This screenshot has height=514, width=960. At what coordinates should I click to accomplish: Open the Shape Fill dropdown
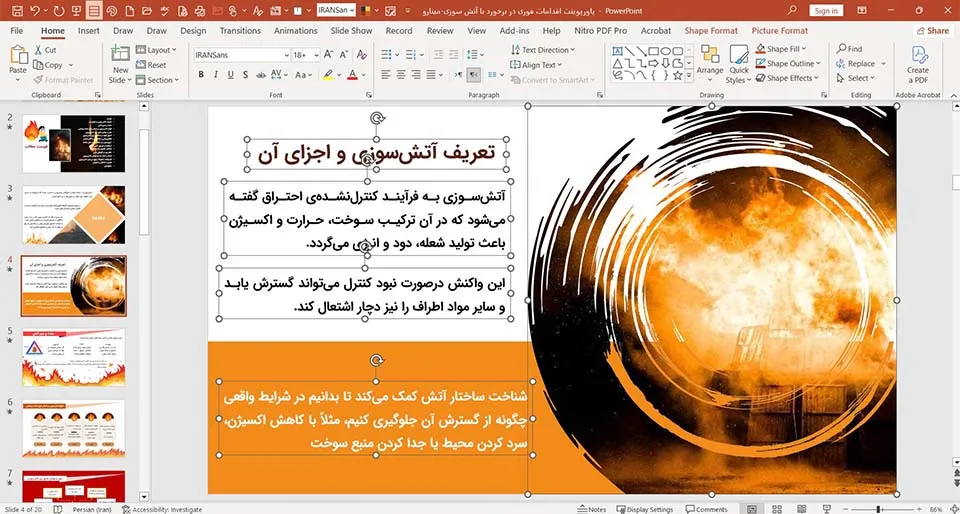(x=781, y=48)
